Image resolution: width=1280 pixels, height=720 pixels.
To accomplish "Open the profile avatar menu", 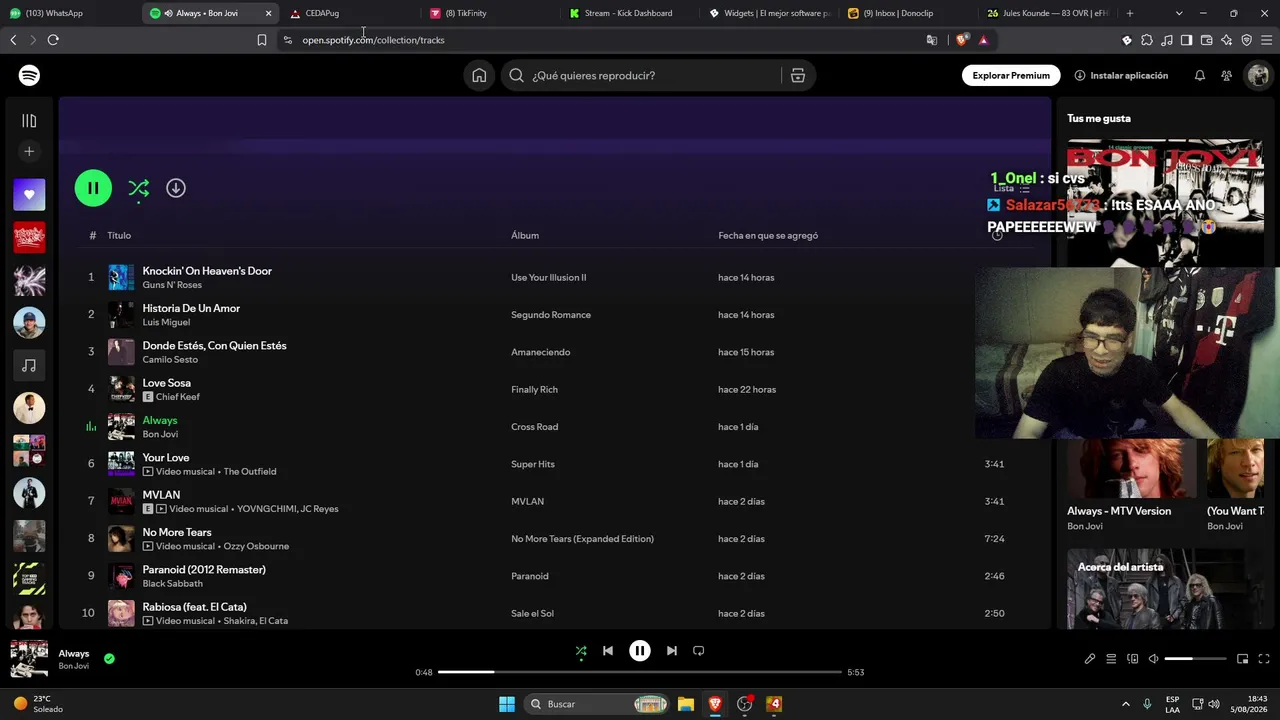I will pyautogui.click(x=1257, y=75).
